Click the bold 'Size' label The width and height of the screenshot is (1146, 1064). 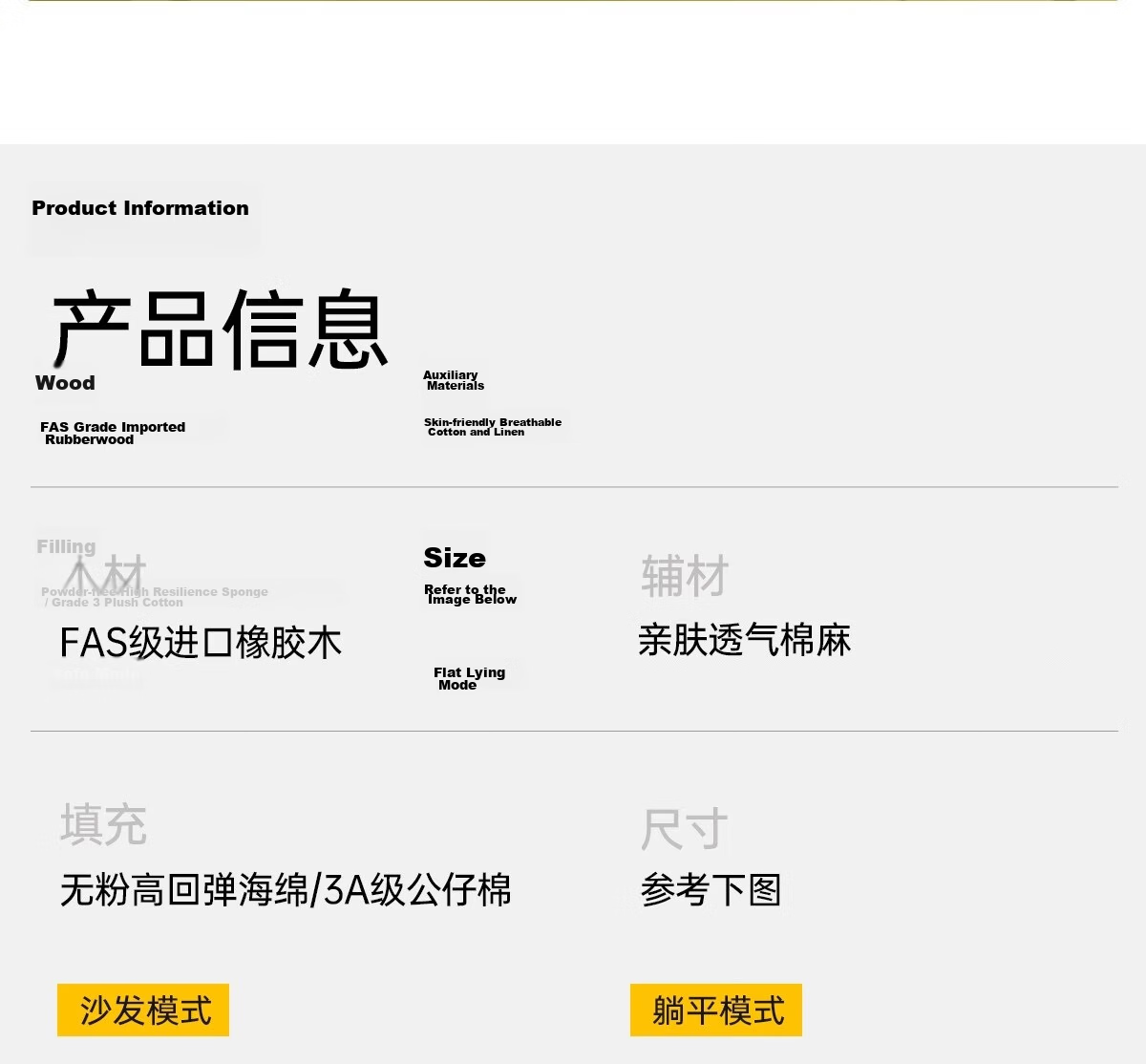455,558
